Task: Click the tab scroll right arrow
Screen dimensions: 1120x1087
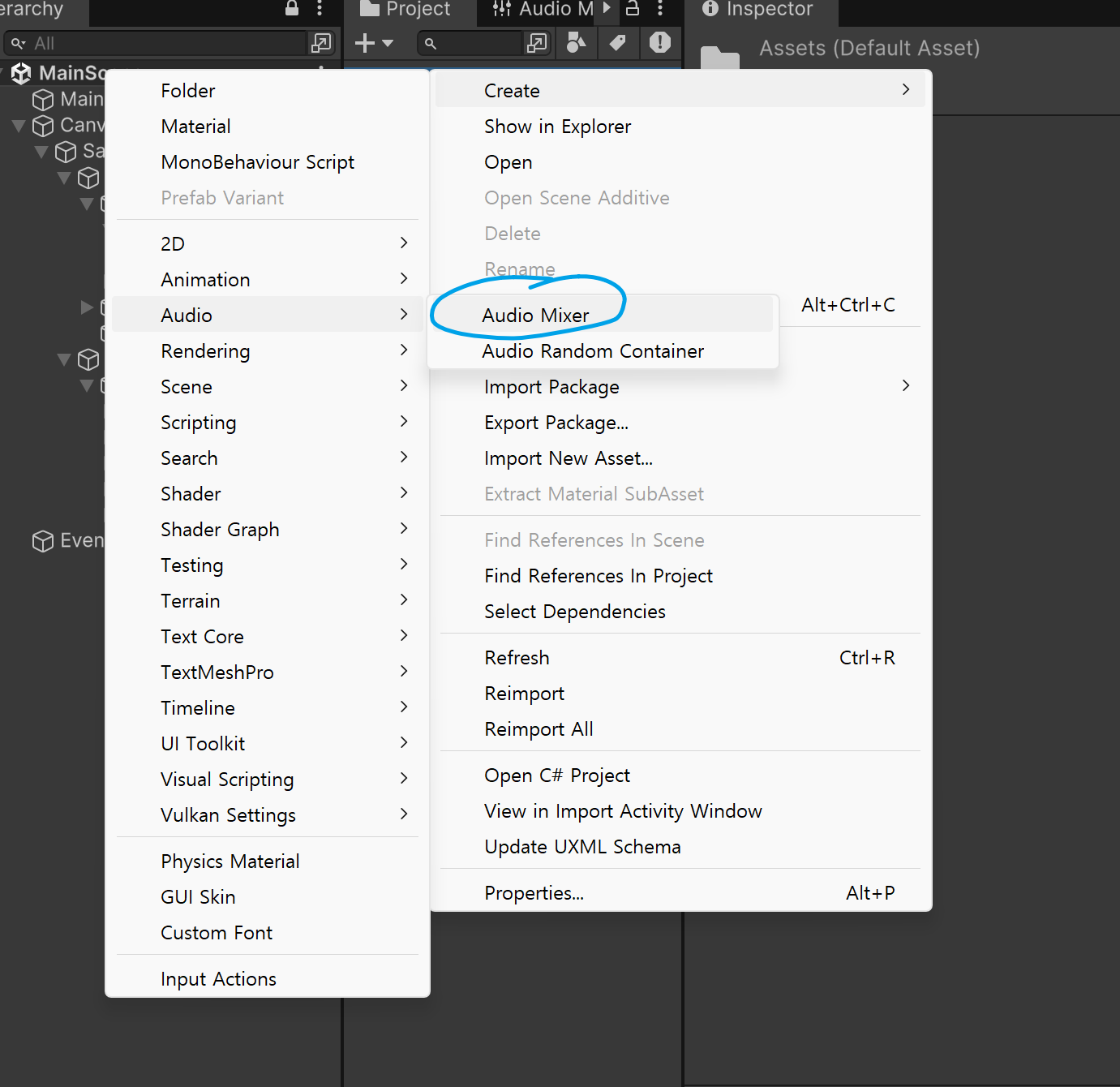Action: click(x=607, y=8)
